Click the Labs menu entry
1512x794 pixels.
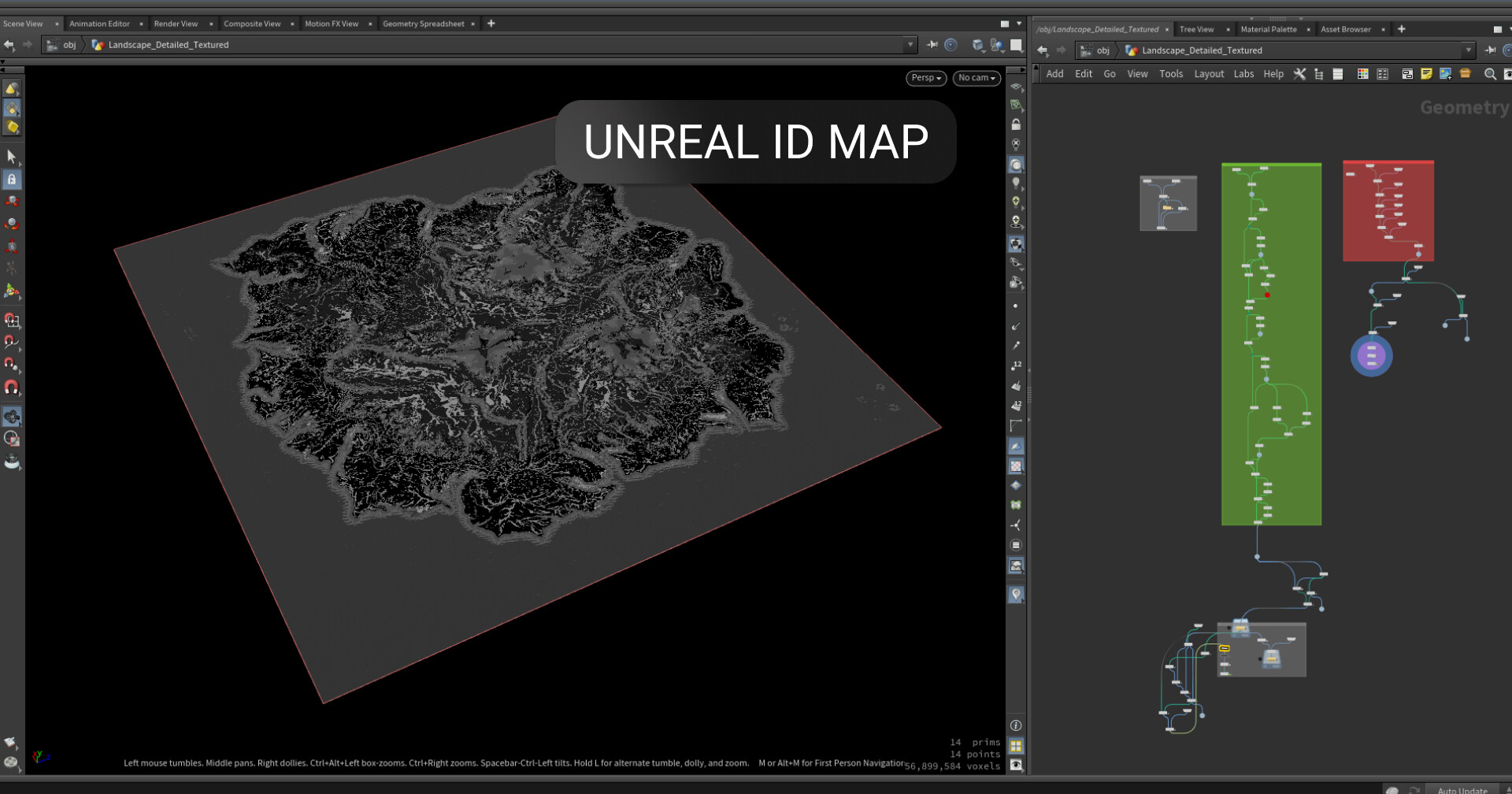point(1243,73)
